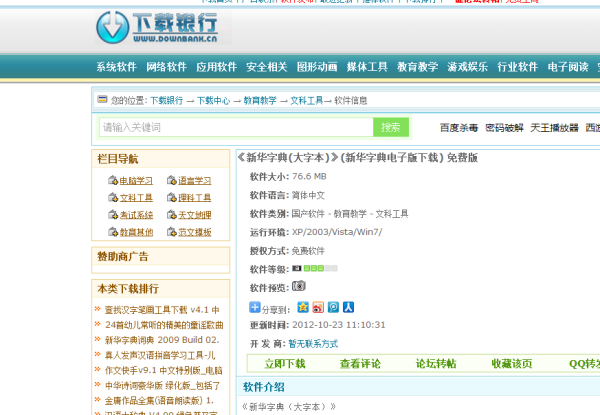The image size is (600, 415).
Task: Open 网络软件 menu
Action: coord(166,67)
